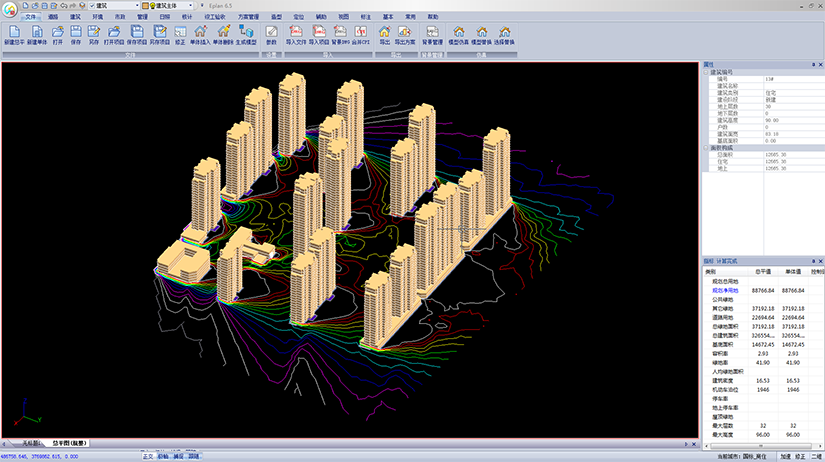Toggle the 建筑 layer checkbox in title bar
The height and width of the screenshot is (462, 825).
(x=93, y=5)
